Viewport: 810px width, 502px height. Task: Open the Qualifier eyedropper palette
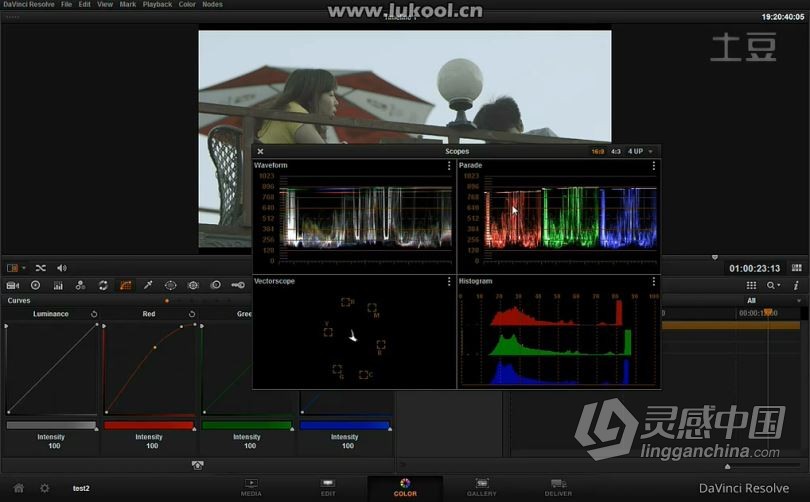tap(148, 285)
